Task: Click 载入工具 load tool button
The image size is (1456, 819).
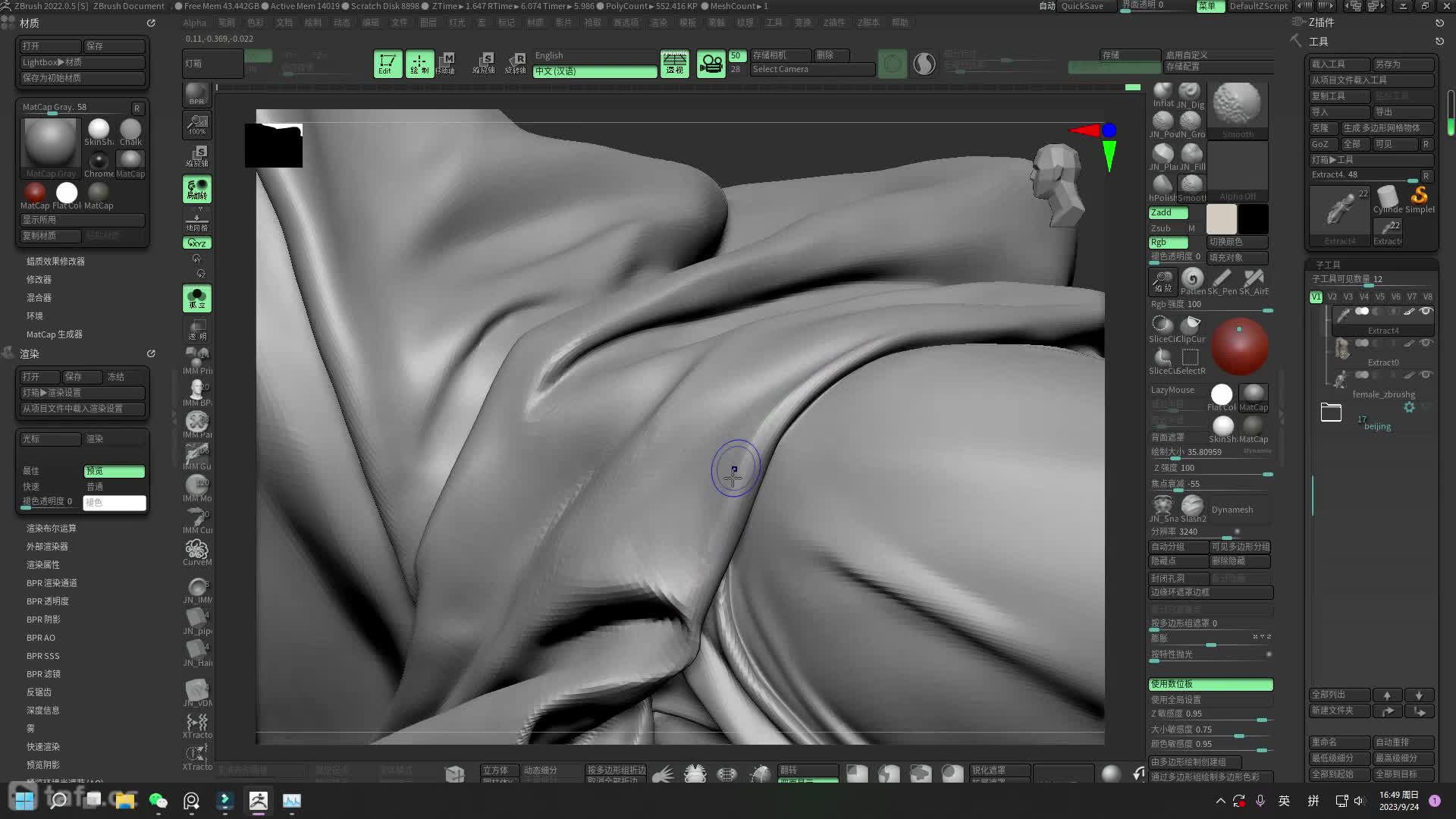Action: point(1340,64)
